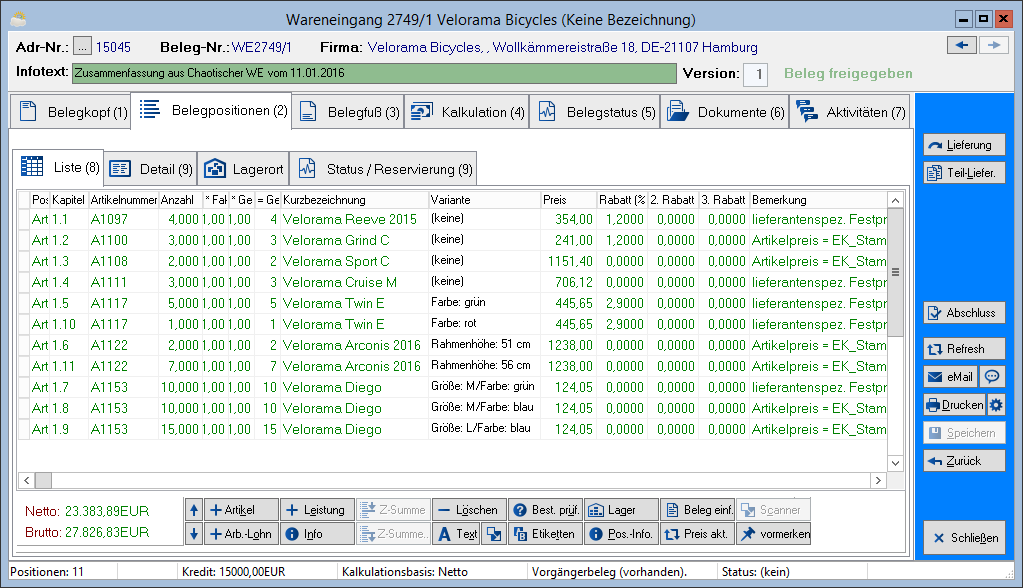Select Liste (8) sub-tab

click(58, 168)
